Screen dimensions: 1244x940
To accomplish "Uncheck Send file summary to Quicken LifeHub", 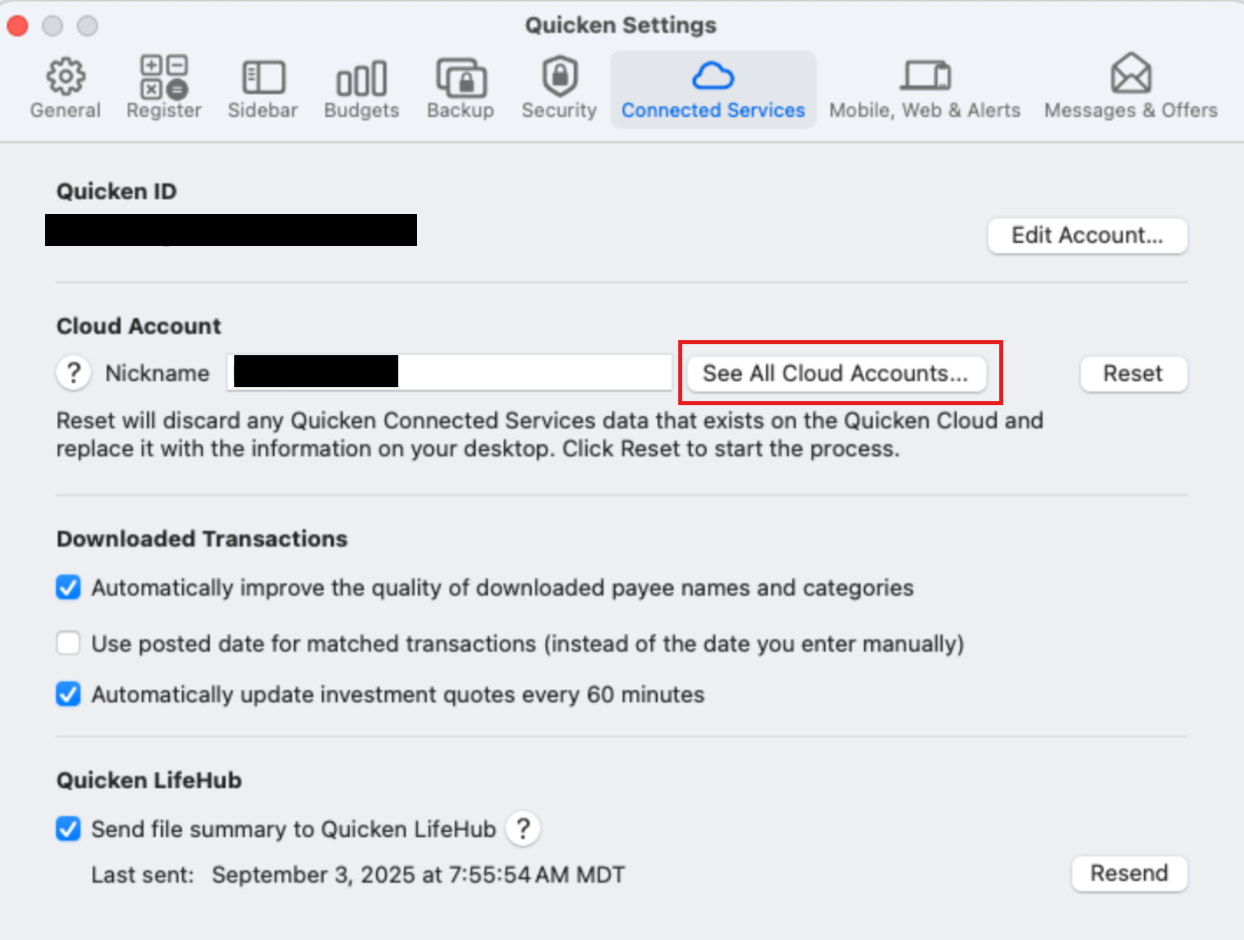I will click(68, 828).
